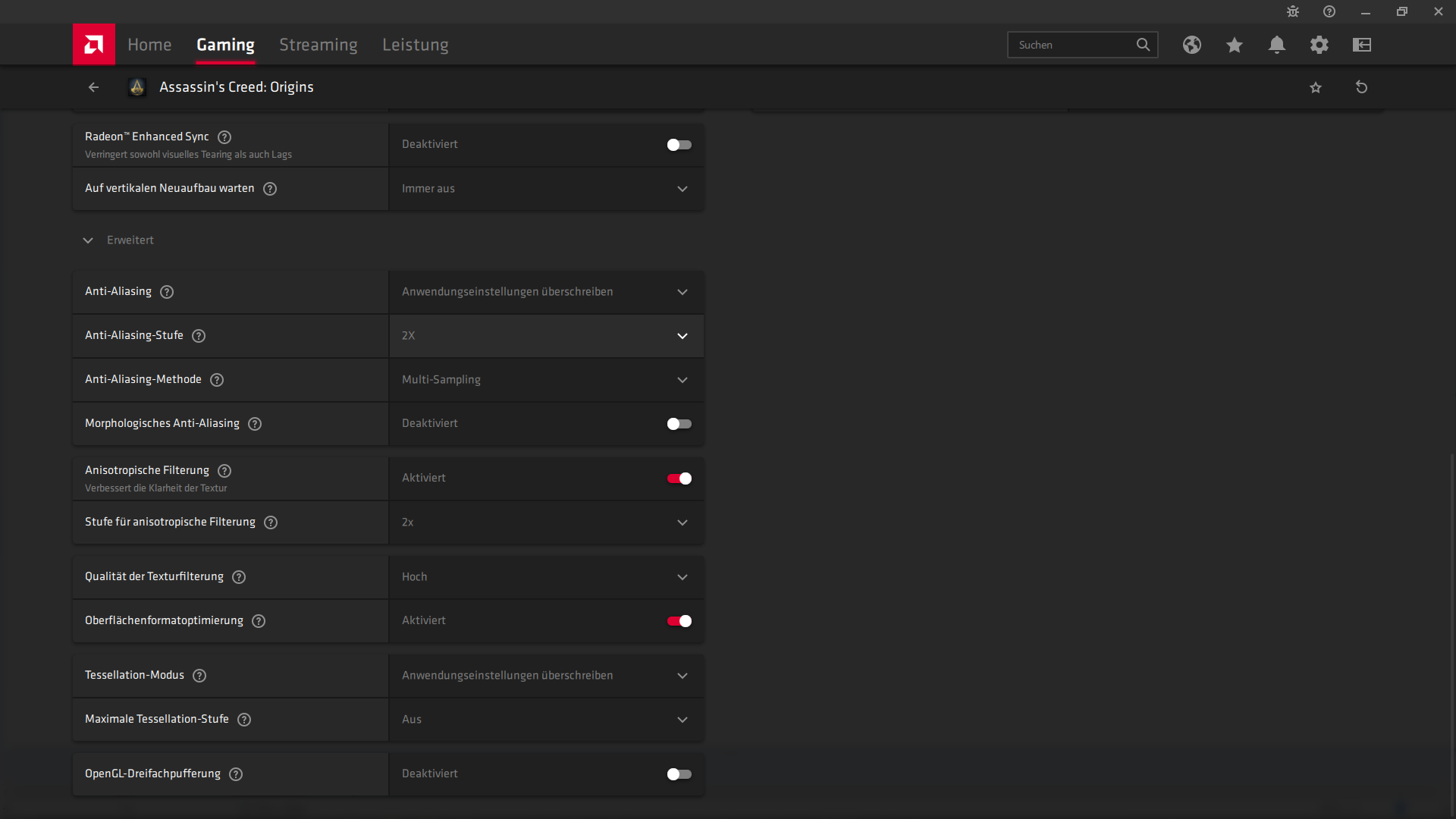
Task: Switch to the Streaming tab
Action: 318,45
